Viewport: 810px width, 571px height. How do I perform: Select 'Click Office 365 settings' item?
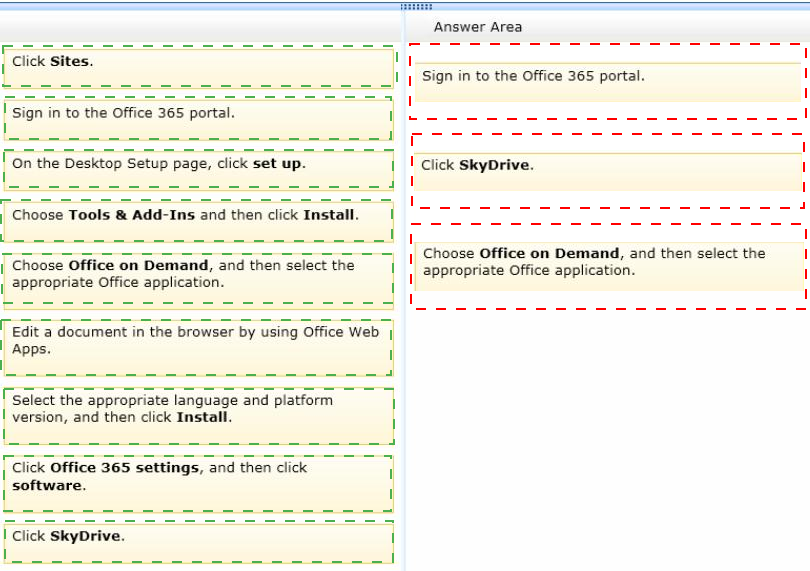point(199,484)
